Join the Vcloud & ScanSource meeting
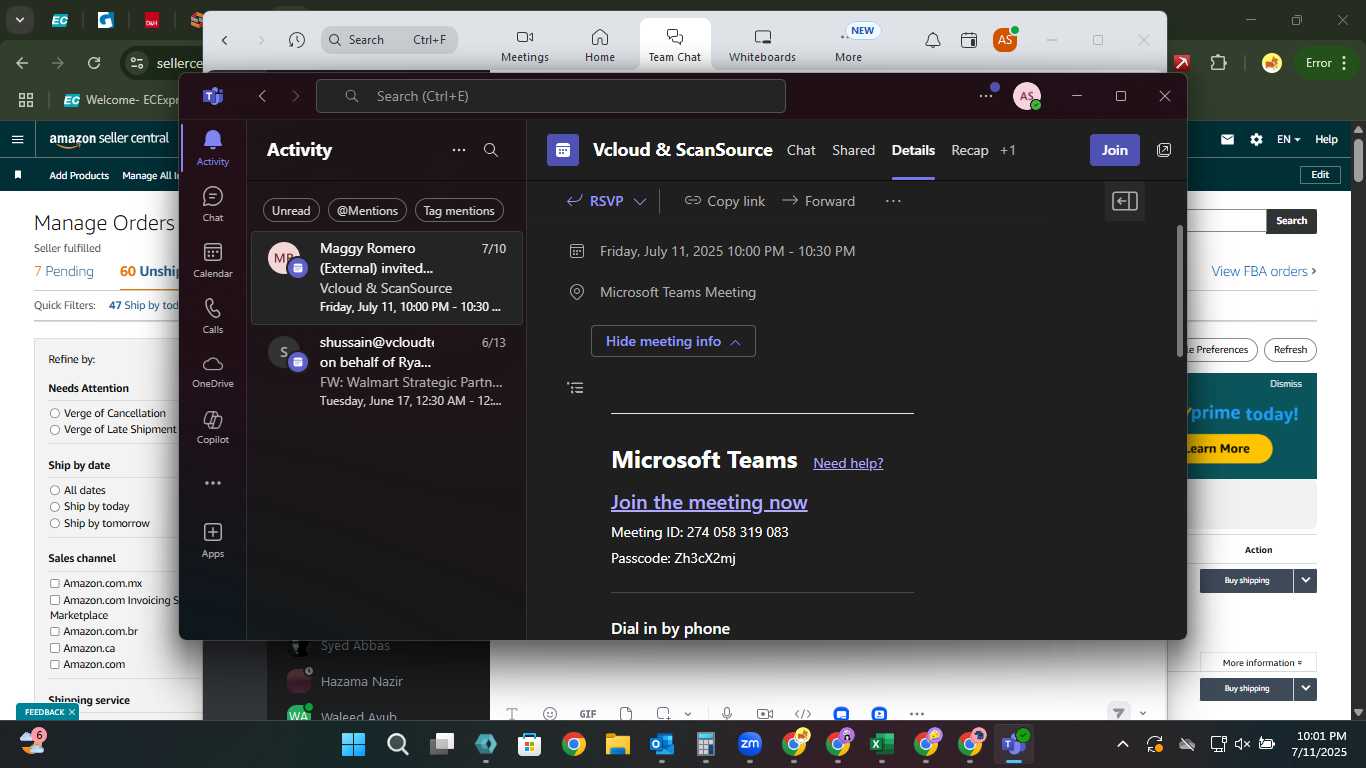 pyautogui.click(x=1114, y=150)
